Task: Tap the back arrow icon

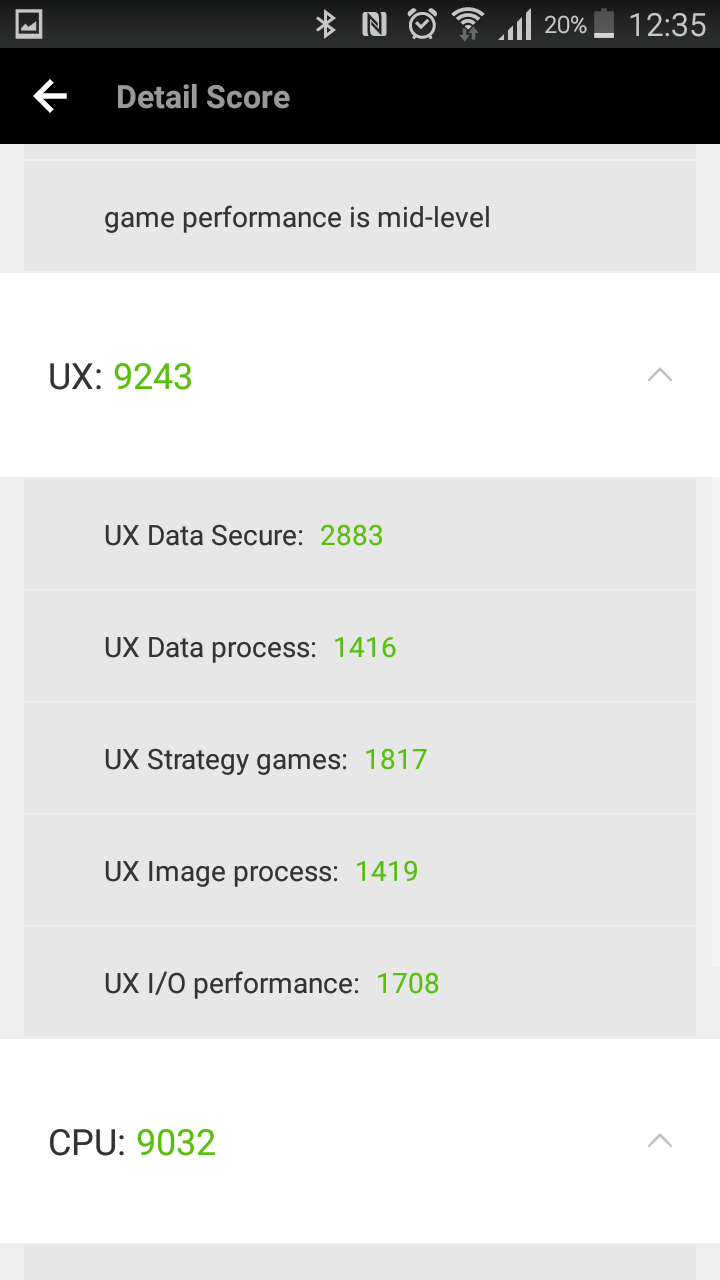Action: point(50,96)
